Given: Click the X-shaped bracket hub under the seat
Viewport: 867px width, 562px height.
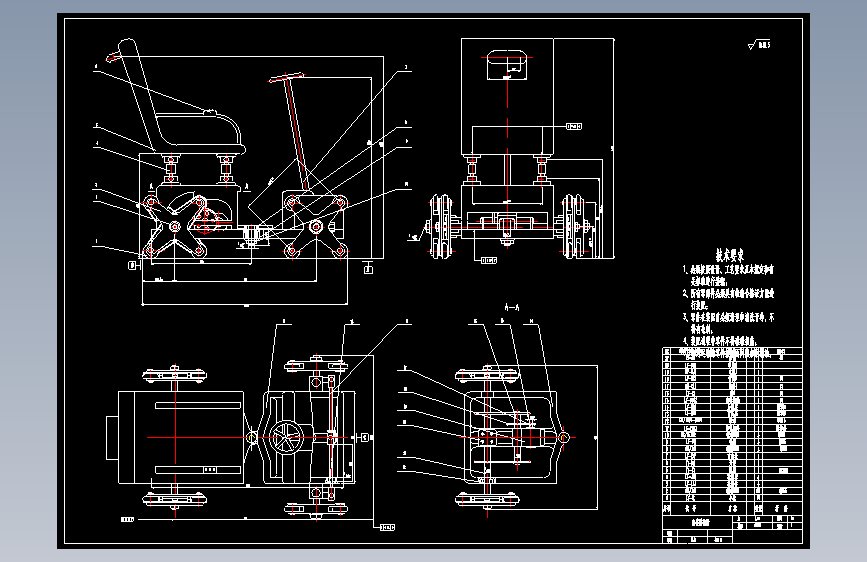Looking at the screenshot, I should pyautogui.click(x=175, y=226).
